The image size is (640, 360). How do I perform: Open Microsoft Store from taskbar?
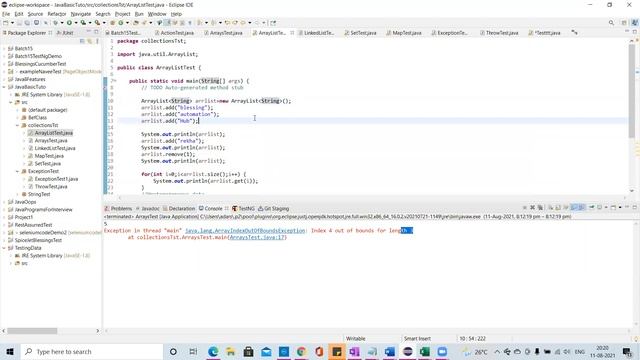pos(248,351)
